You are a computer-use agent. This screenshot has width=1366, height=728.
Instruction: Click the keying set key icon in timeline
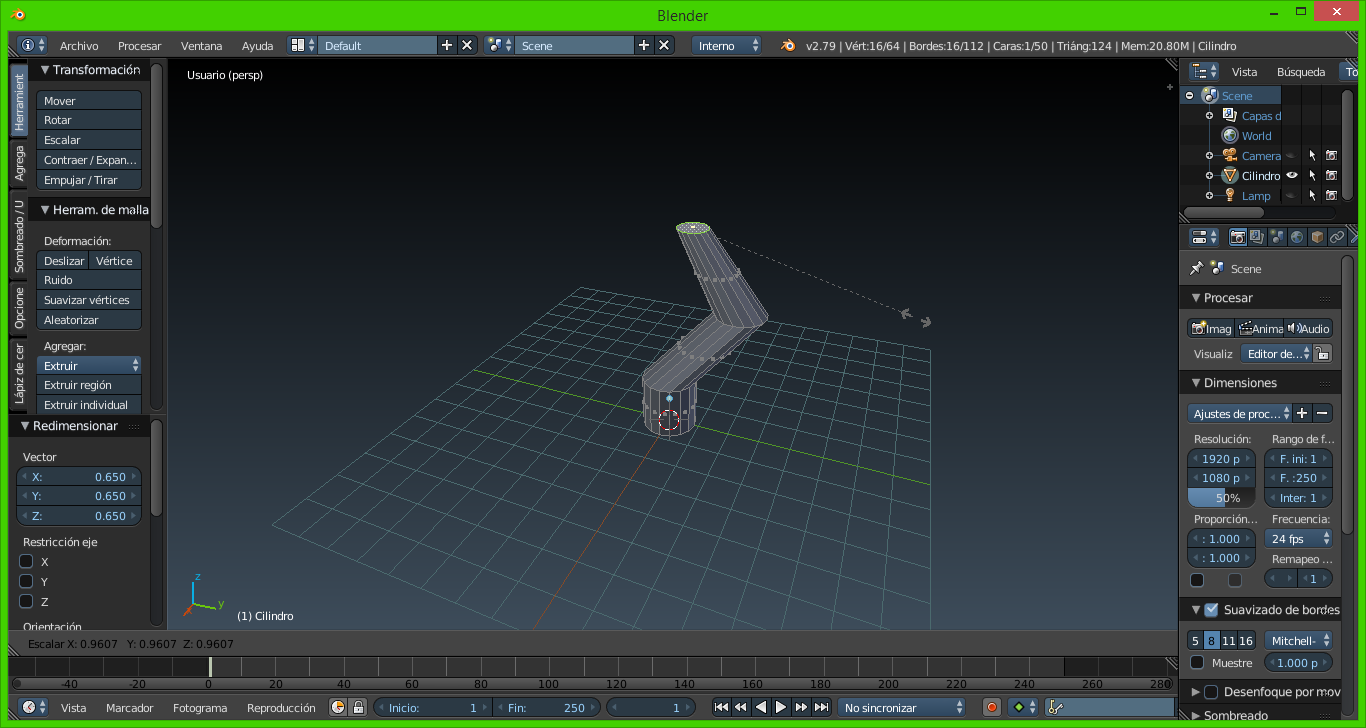1054,707
